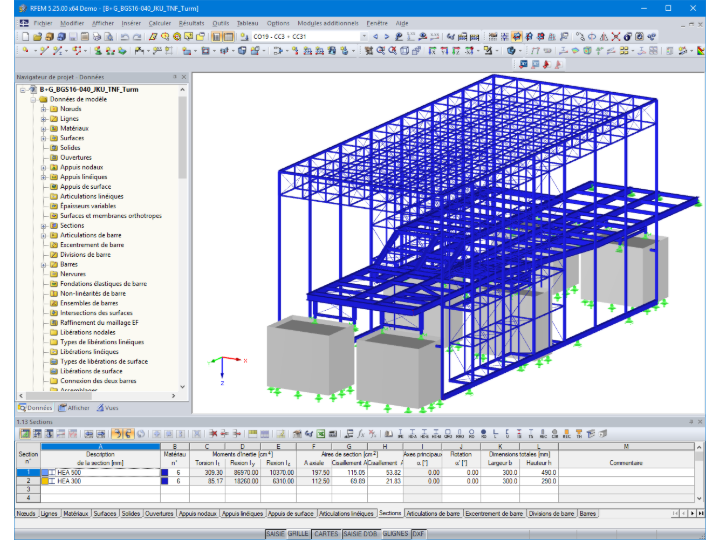The width and height of the screenshot is (720, 540).
Task: Go to the previous load case with the left arrow
Action: point(375,37)
